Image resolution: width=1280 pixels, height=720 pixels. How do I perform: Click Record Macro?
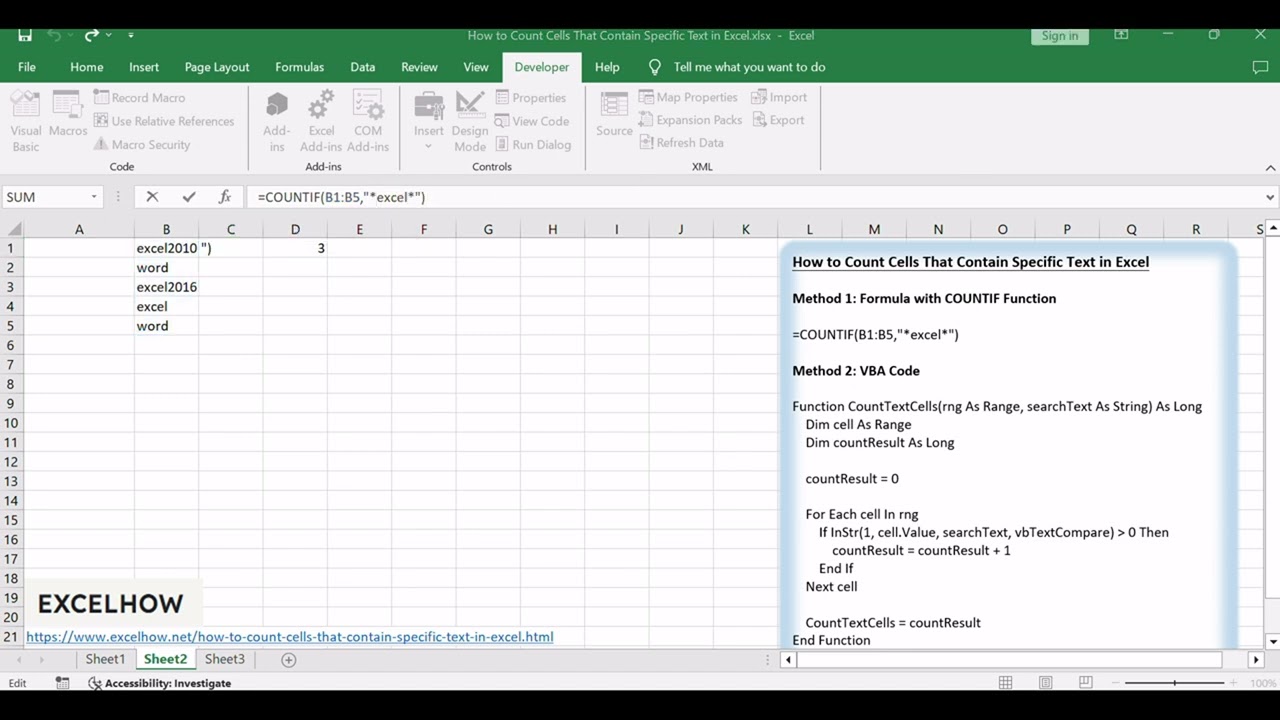(x=139, y=98)
